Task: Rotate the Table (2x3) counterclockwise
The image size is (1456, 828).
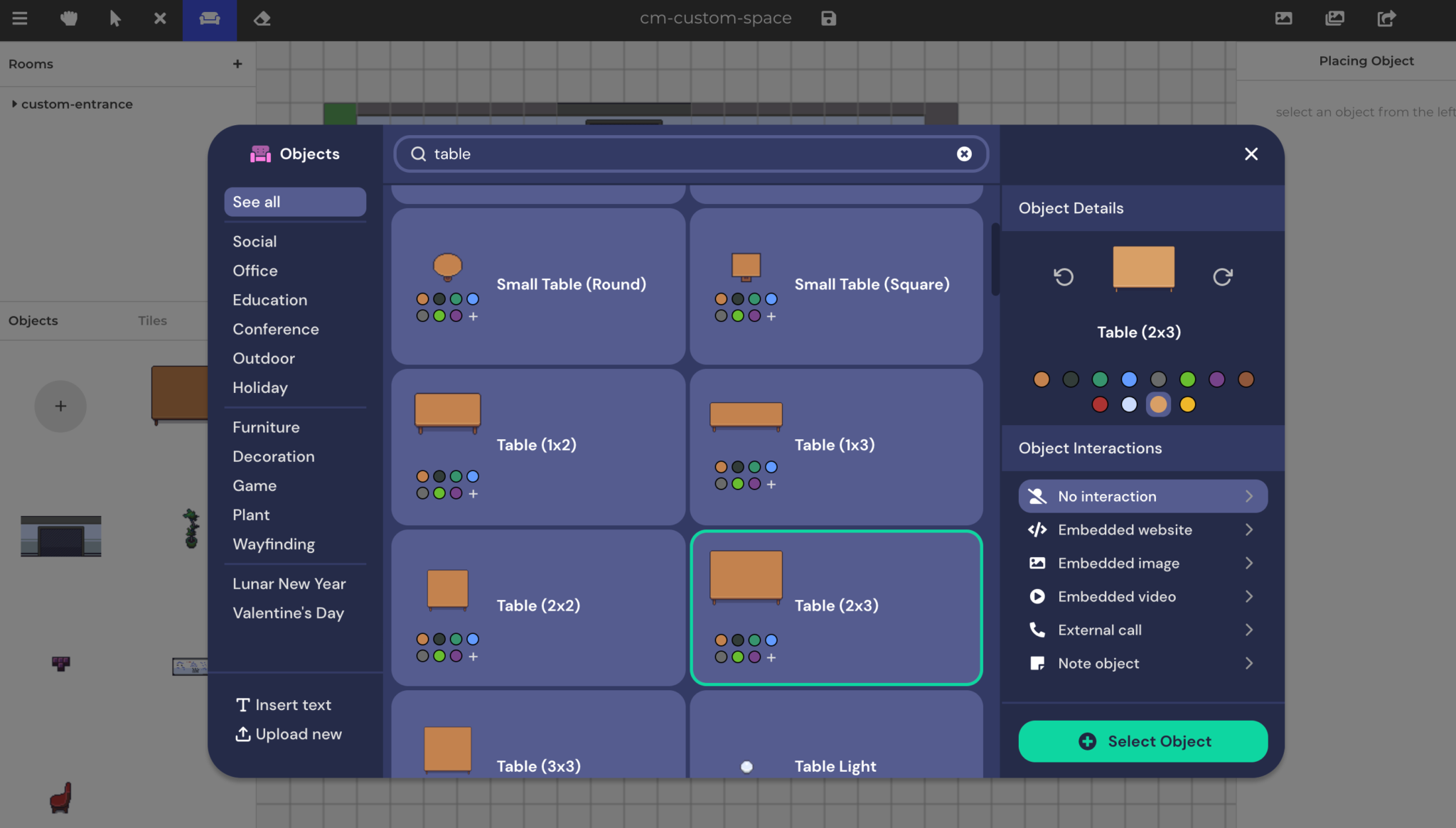Action: click(1062, 277)
